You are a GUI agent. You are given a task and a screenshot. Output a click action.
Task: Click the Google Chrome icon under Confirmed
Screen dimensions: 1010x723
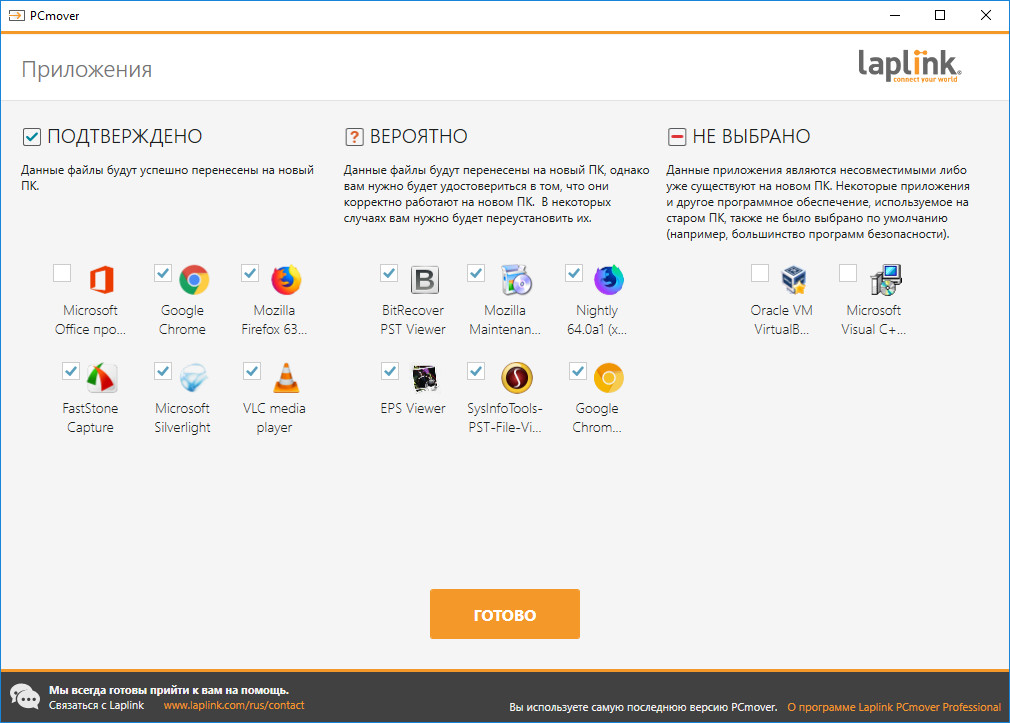tap(194, 280)
